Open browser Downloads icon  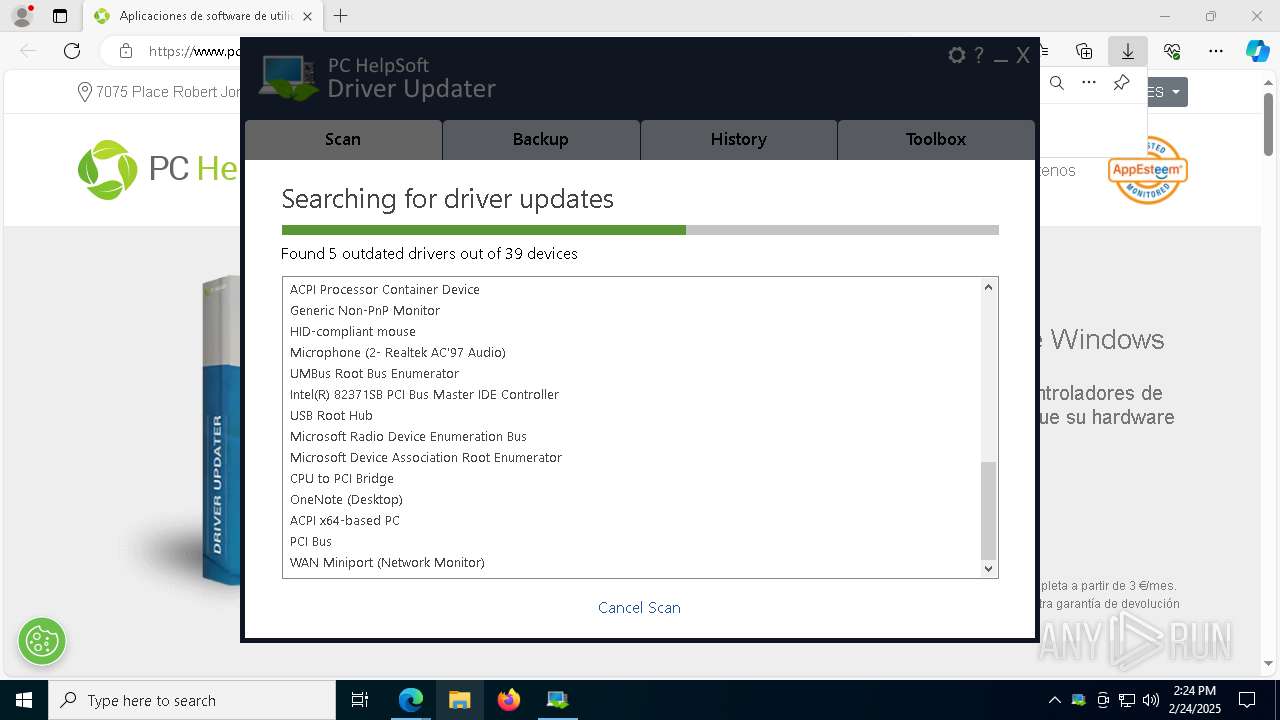pyautogui.click(x=1128, y=51)
